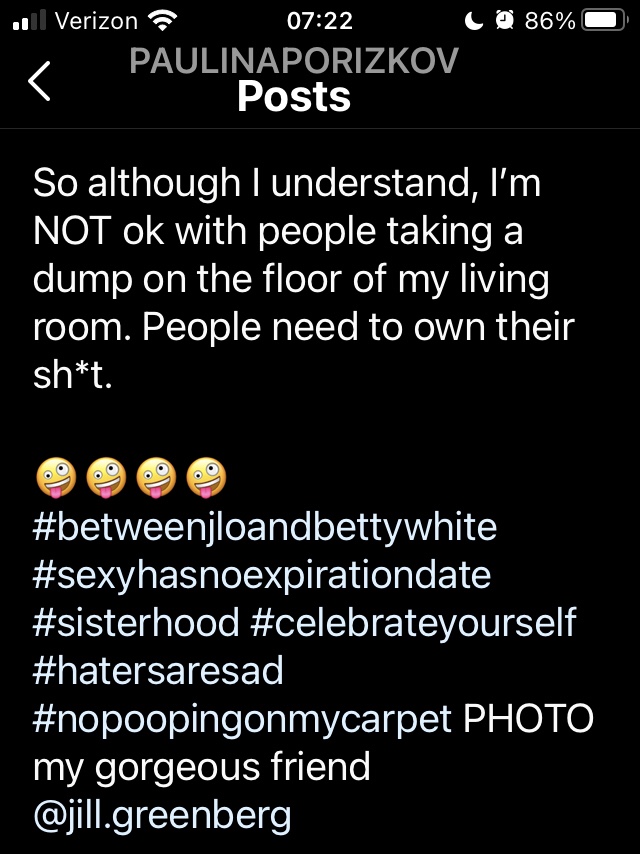Open the #sexyhasnoexpirationdate hashtag
640x854 pixels.
coord(261,575)
